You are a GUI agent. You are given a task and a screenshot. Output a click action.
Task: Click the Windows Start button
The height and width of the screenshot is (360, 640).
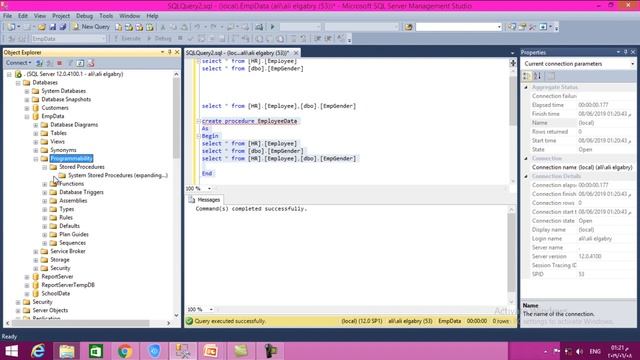[x=11, y=351]
